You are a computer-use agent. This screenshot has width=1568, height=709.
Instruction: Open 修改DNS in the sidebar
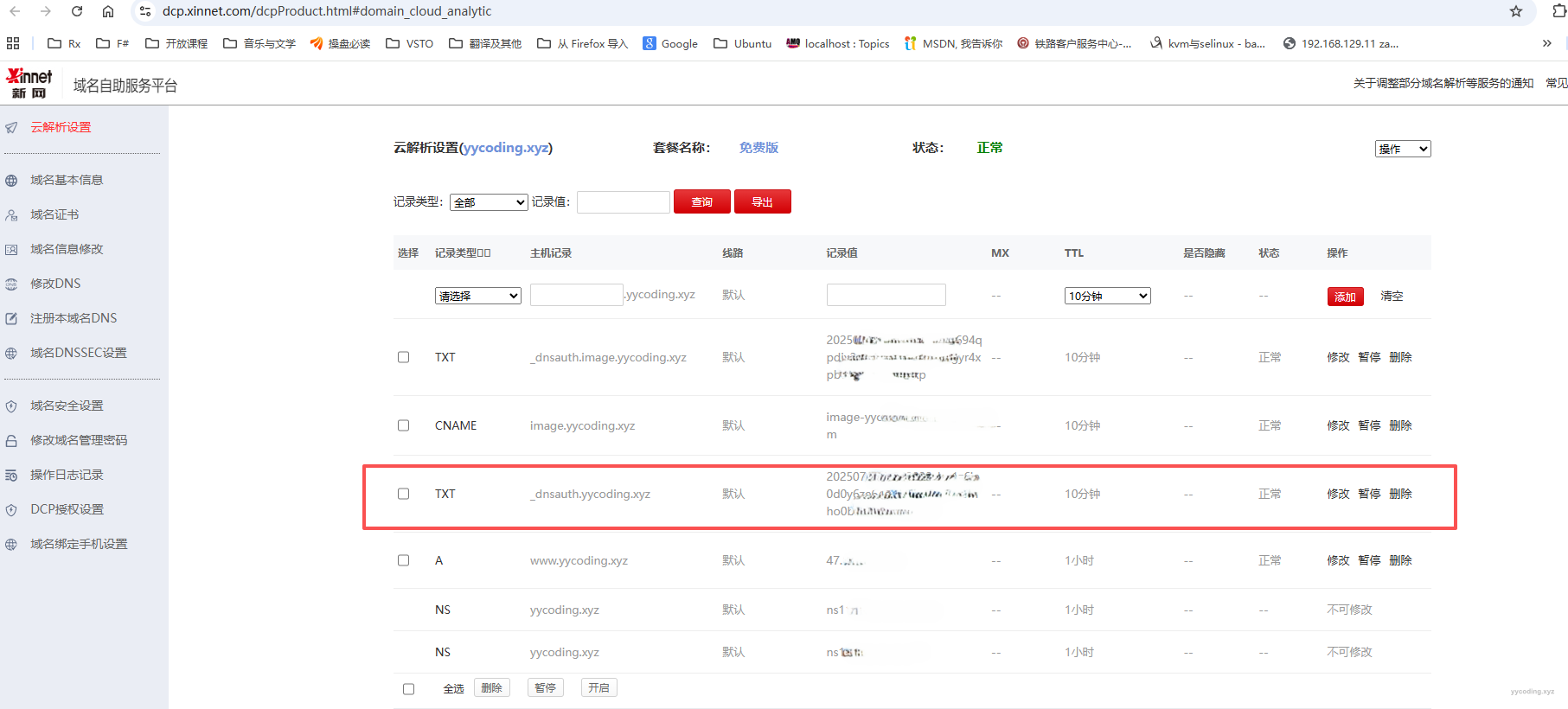(55, 284)
